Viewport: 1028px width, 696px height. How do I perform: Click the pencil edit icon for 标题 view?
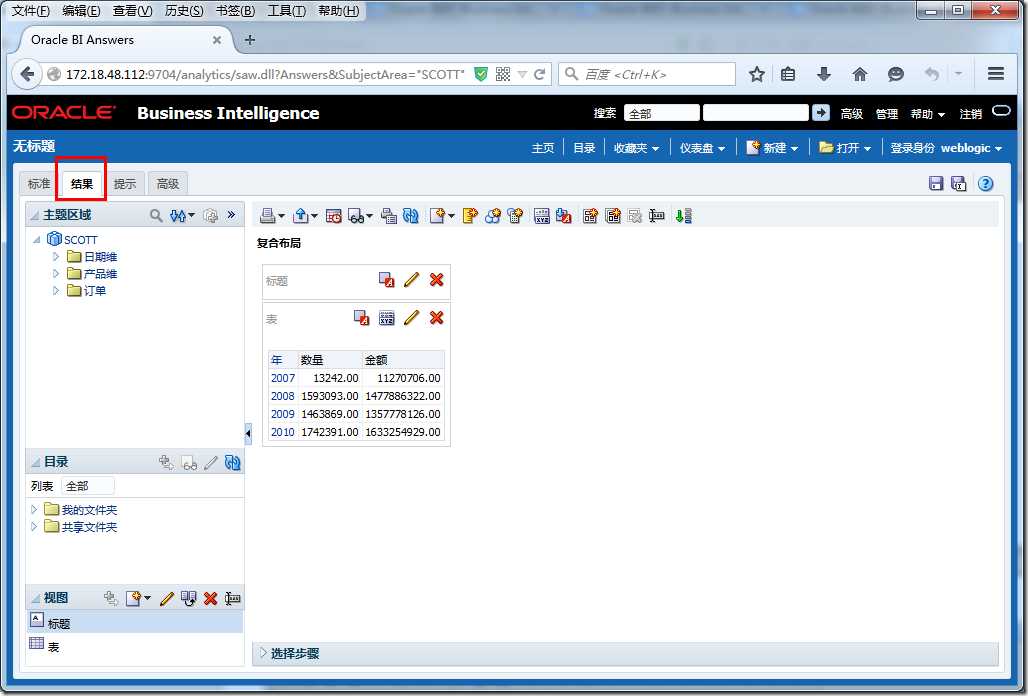(x=411, y=280)
